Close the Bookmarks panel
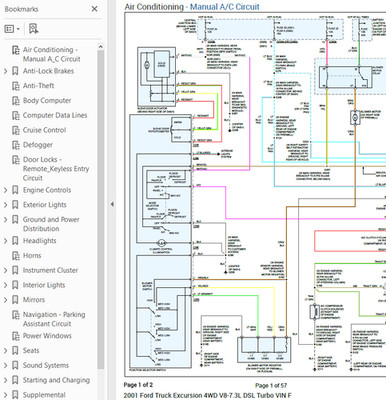 pyautogui.click(x=95, y=9)
